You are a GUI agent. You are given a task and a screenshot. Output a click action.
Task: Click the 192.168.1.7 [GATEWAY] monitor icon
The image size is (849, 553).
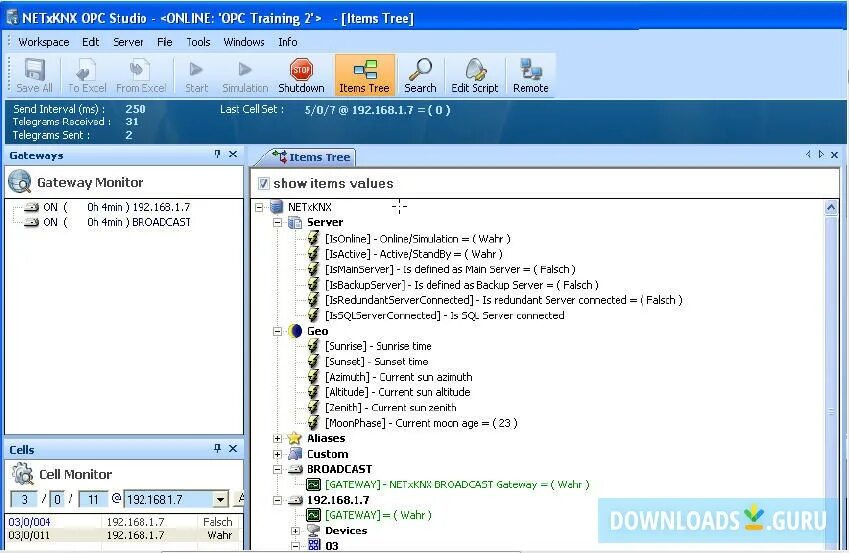(x=314, y=515)
